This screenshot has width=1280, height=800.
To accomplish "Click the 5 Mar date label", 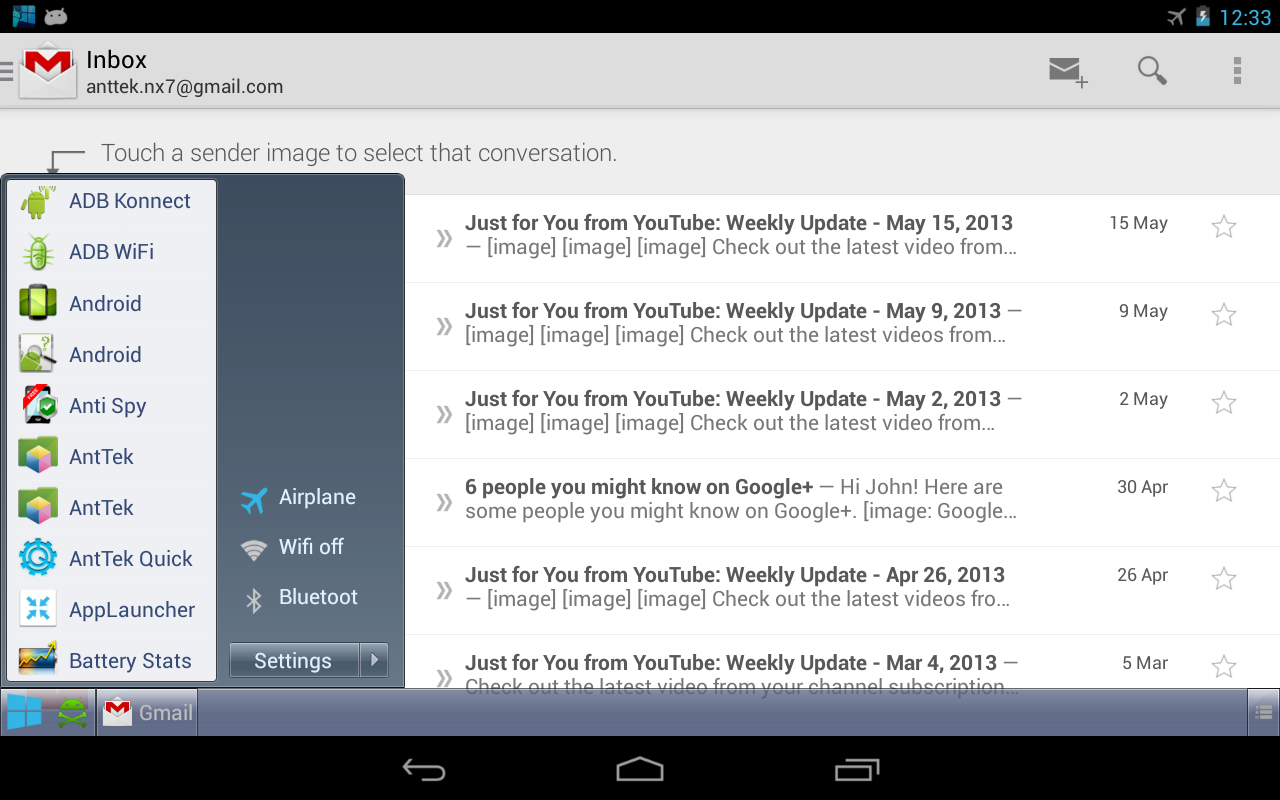I will tap(1145, 663).
